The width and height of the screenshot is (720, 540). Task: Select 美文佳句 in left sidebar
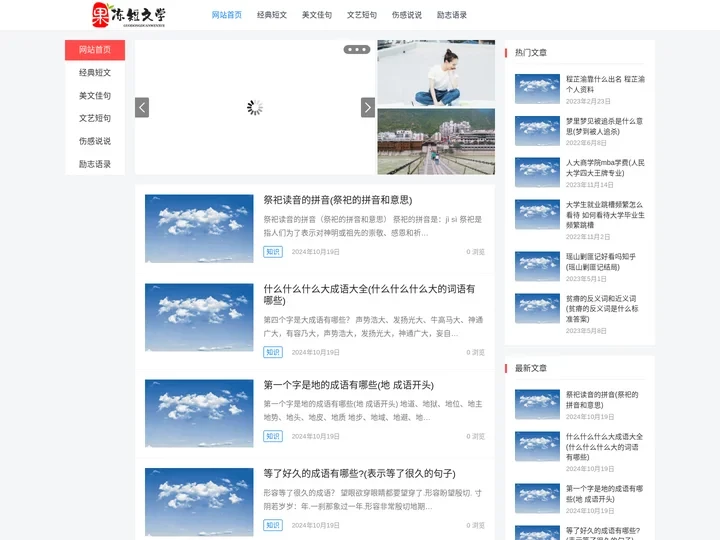click(95, 96)
